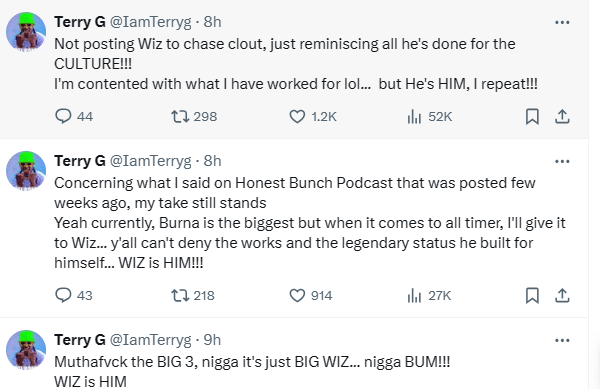
Task: Share the first tweet about CULTURE
Action: [562, 116]
